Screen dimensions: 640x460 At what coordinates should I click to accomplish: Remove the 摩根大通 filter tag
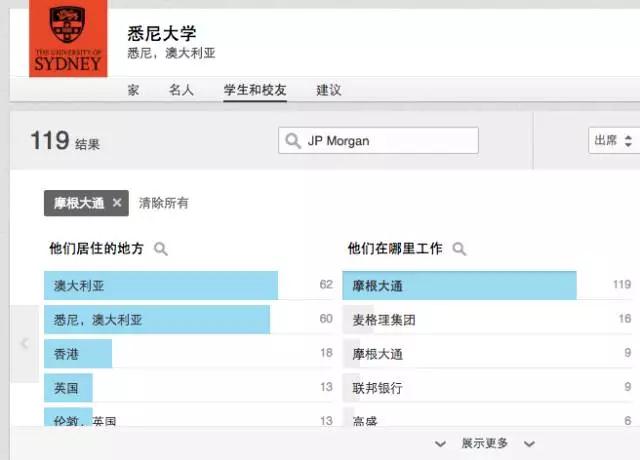[x=117, y=203]
